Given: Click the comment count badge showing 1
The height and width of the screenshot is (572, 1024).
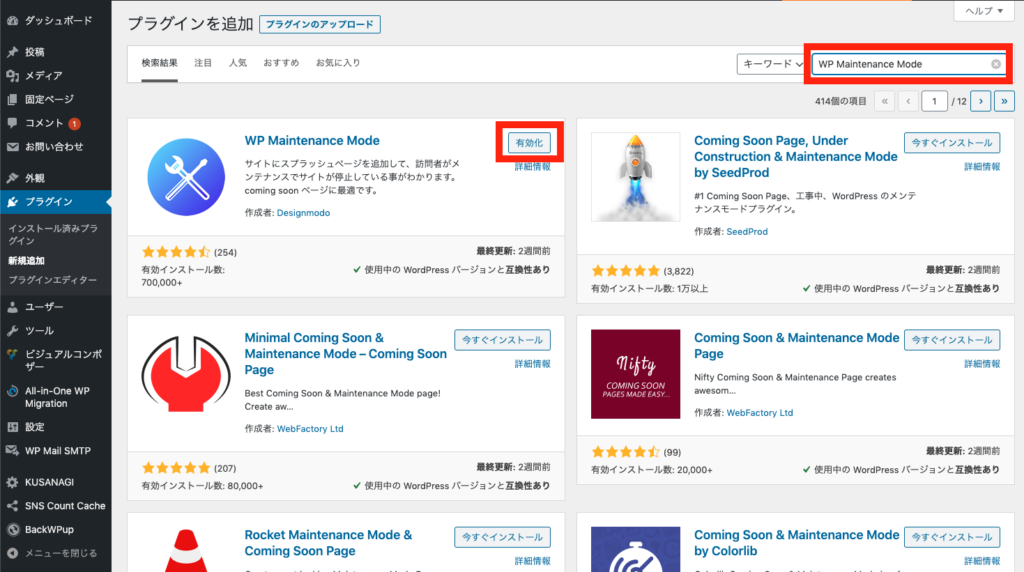Looking at the screenshot, I should (74, 123).
